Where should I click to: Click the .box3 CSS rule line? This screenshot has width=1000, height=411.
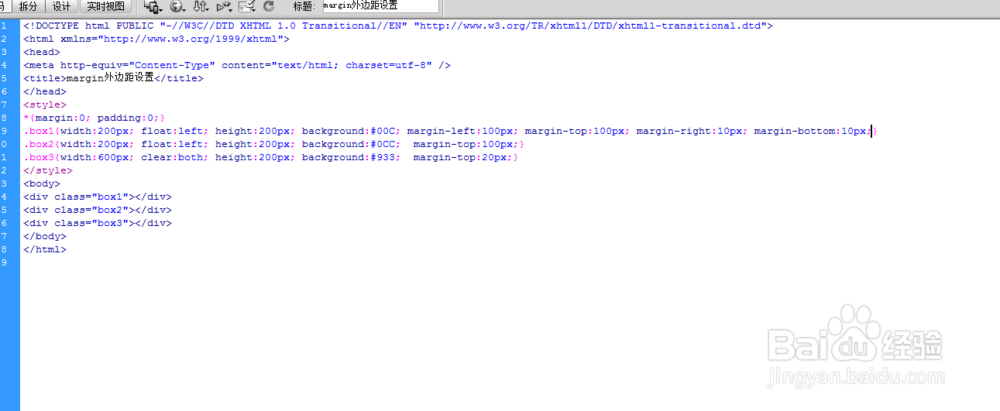[270, 157]
